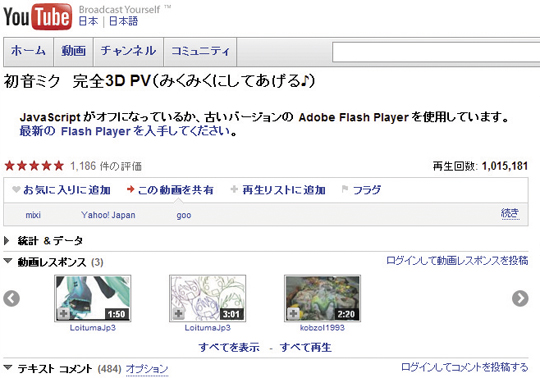This screenshot has height=378, width=540.
Task: Open the 2:20 video response thumbnail
Action: [x=322, y=298]
